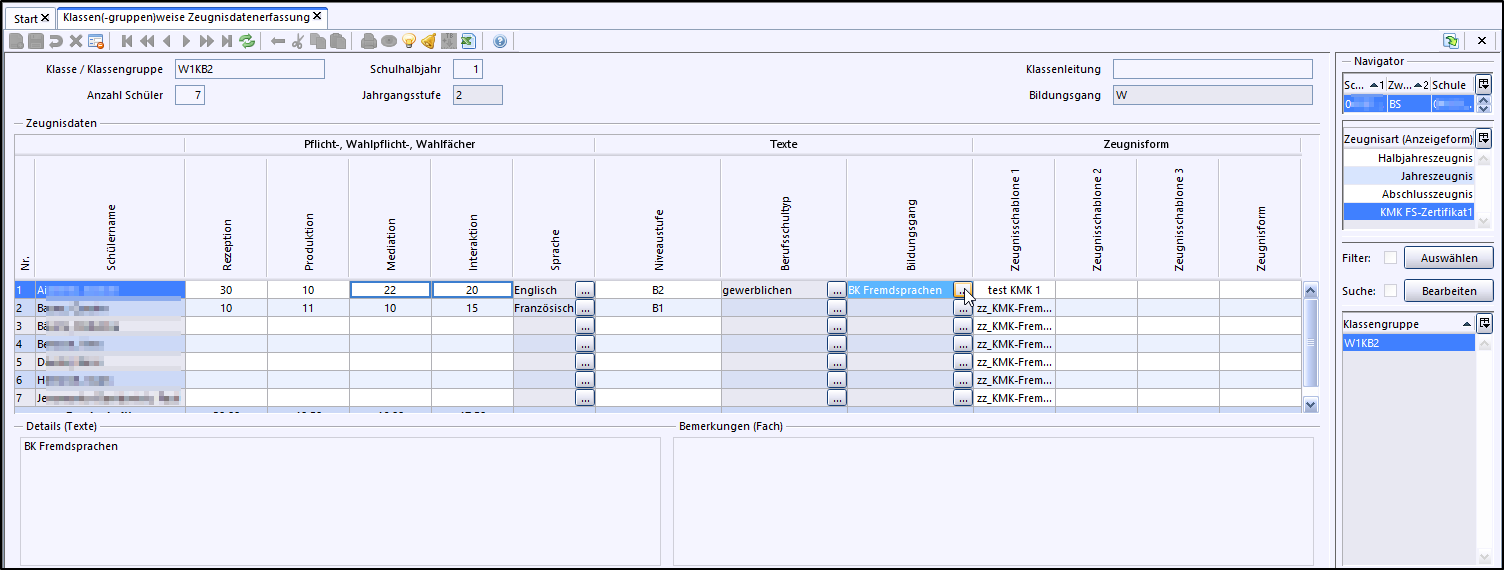1504x570 pixels.
Task: Click the green sync icon at top right
Action: pos(1450,41)
